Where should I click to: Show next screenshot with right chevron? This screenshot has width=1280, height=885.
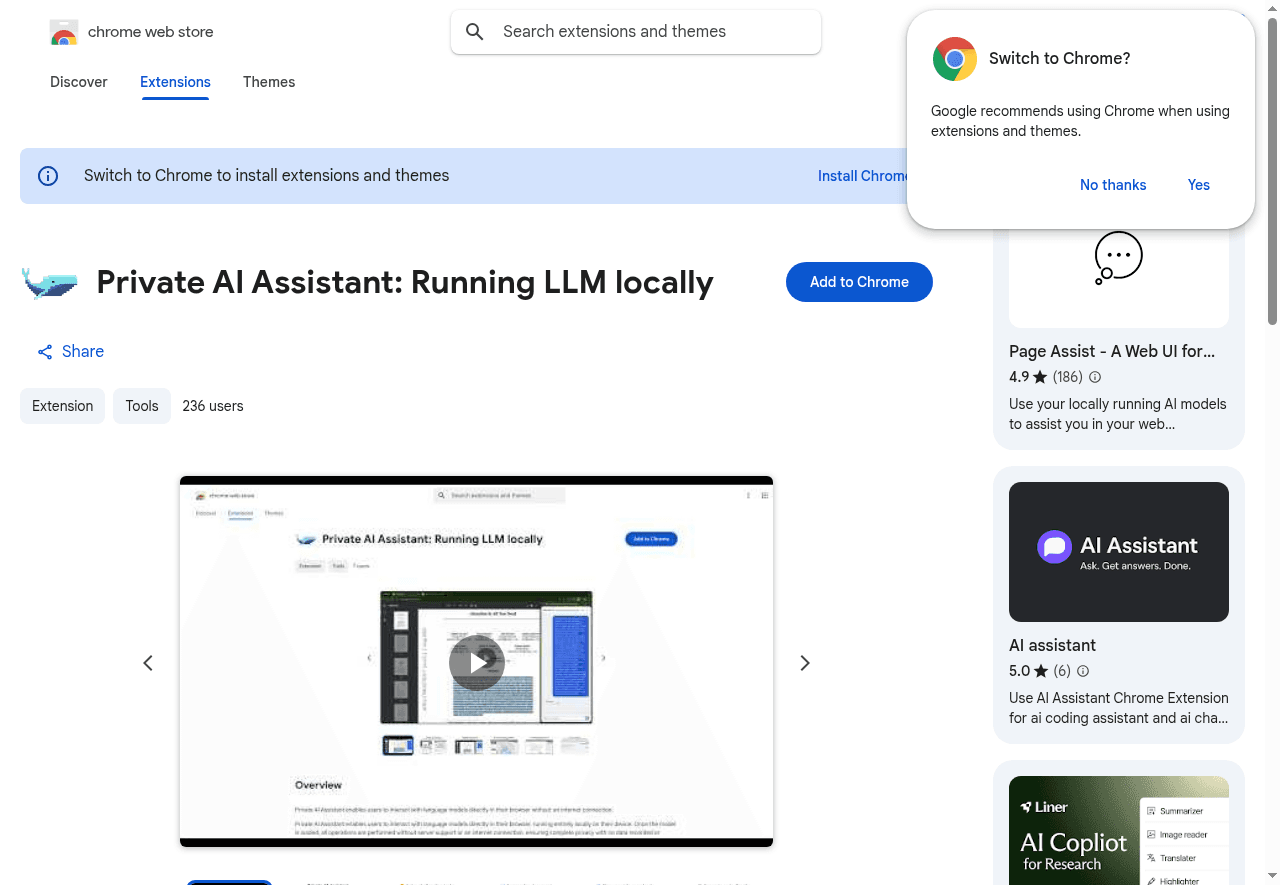[x=805, y=662]
